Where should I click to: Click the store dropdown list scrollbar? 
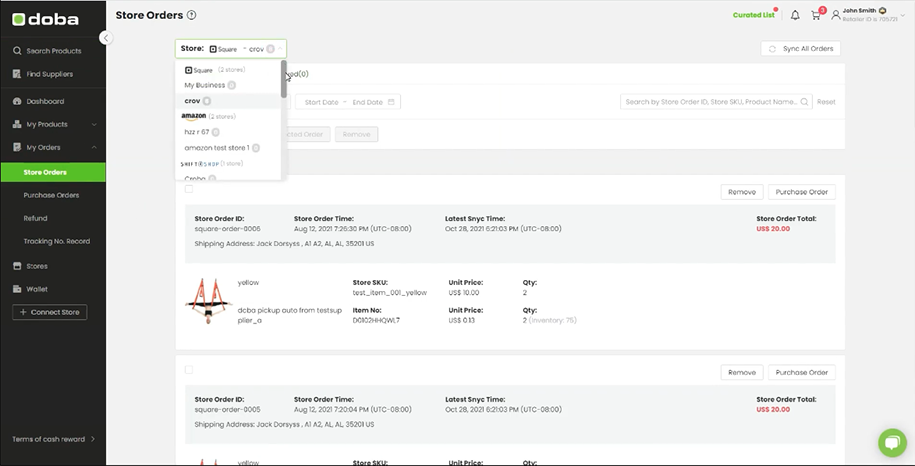[284, 79]
